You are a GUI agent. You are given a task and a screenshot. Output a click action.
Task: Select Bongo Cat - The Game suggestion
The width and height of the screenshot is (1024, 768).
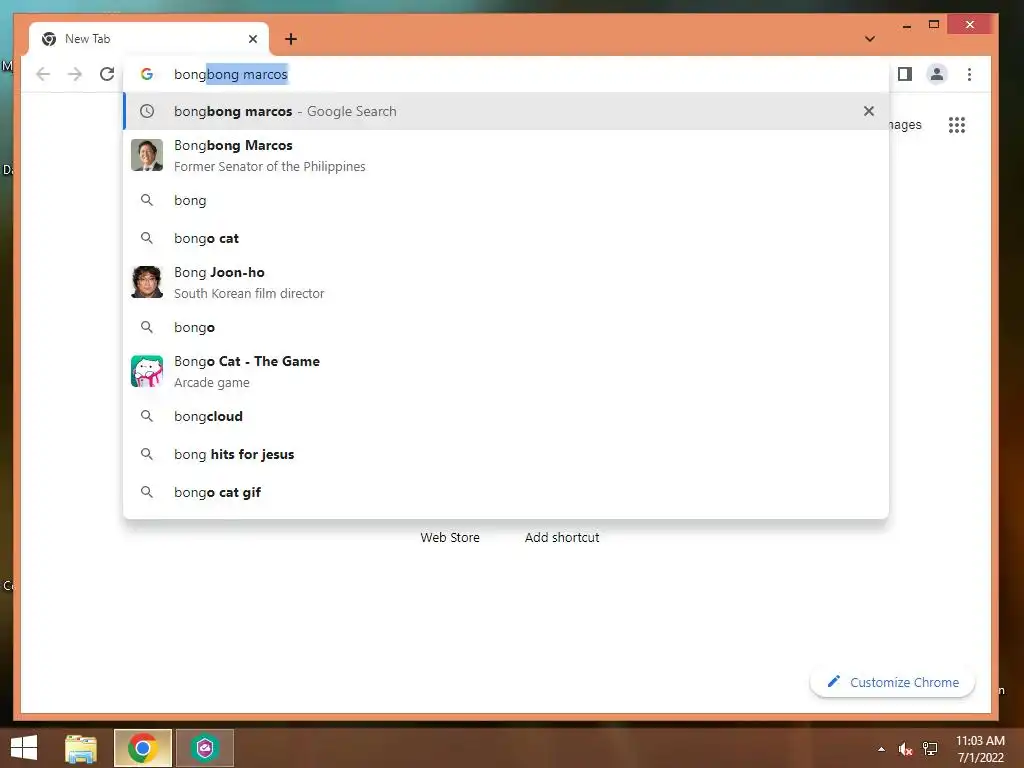(x=506, y=371)
